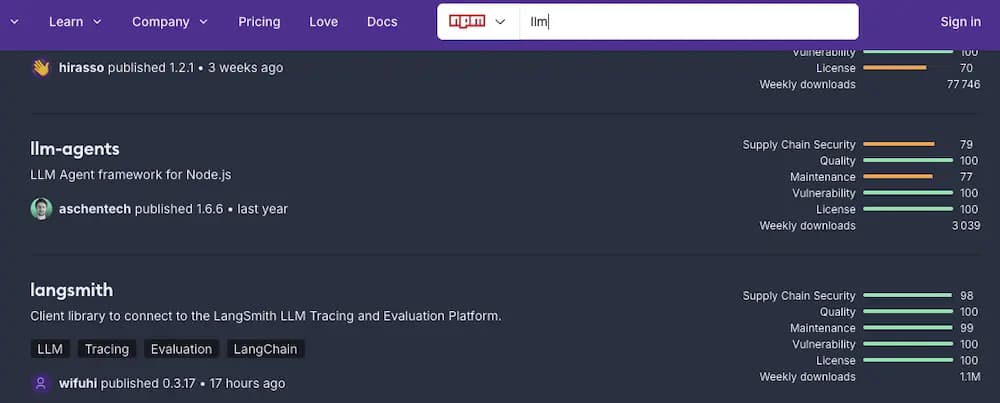This screenshot has height=403, width=1000.
Task: Go to the Love menu item
Action: click(323, 21)
